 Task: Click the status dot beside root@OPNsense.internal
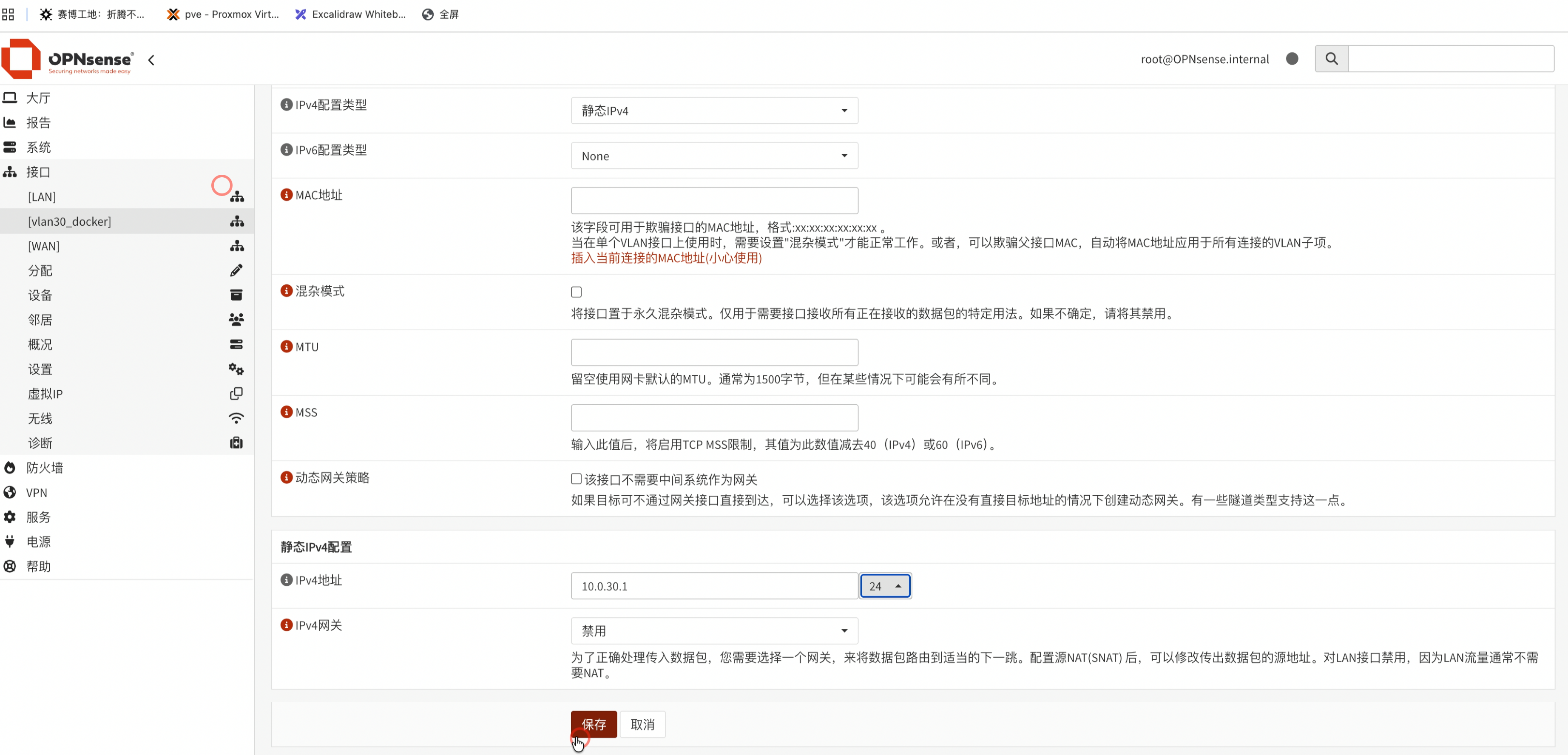tap(1292, 58)
